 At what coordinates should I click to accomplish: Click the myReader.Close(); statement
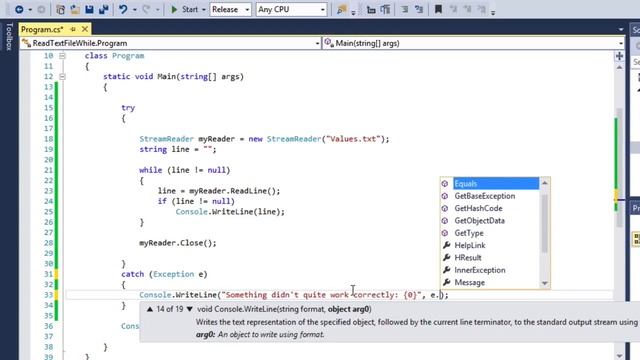(x=178, y=243)
